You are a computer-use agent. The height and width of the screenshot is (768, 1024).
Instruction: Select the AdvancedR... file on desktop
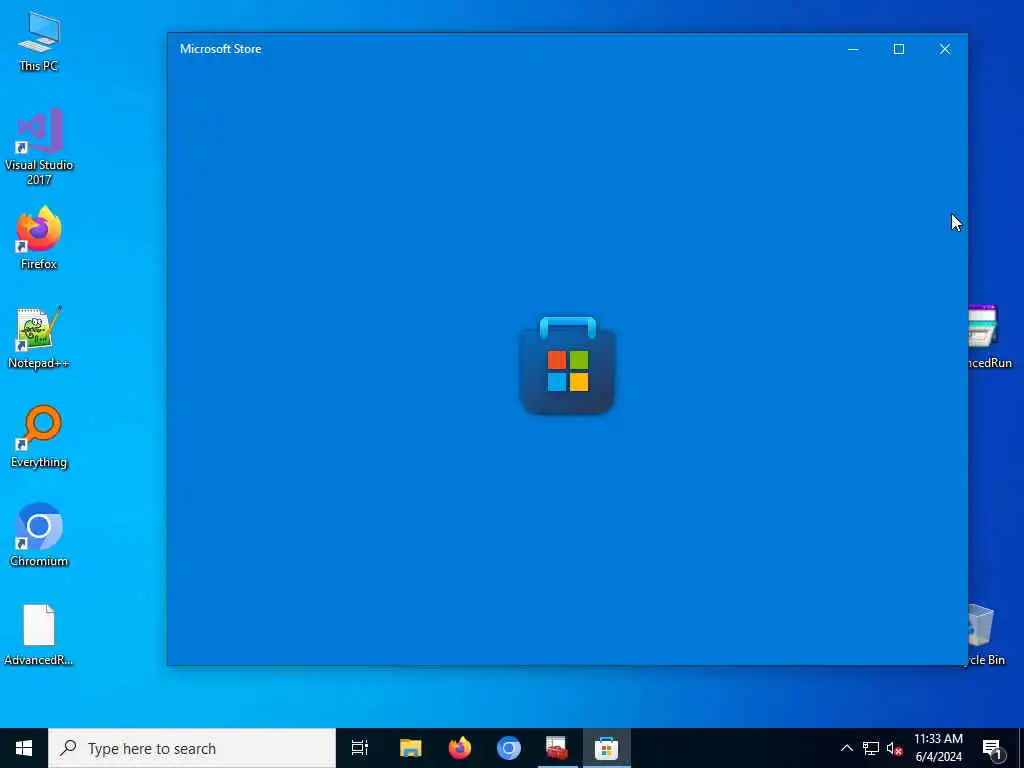click(39, 634)
